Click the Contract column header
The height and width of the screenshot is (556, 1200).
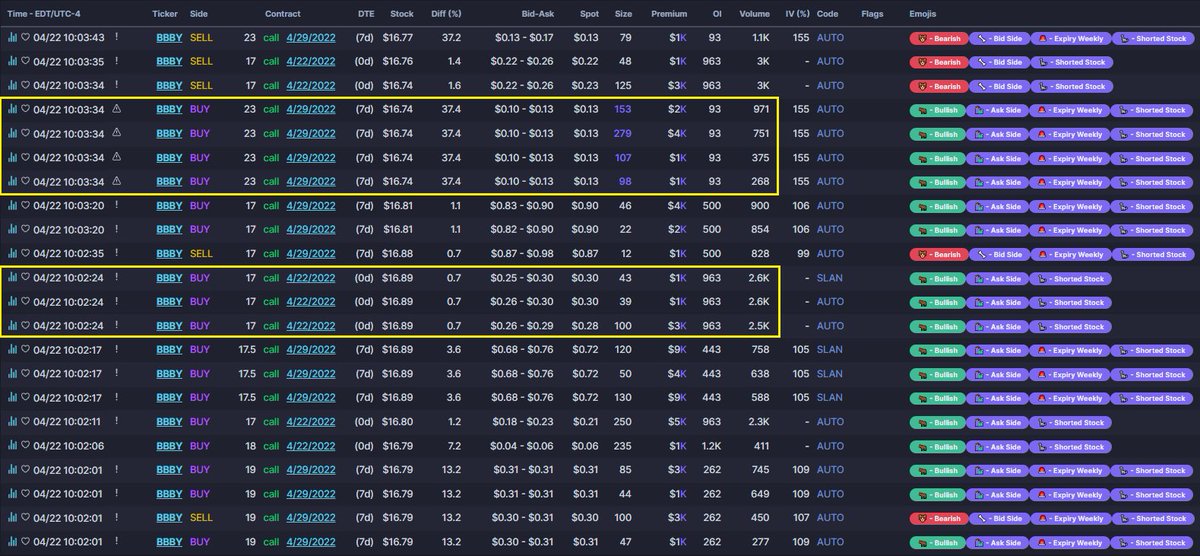283,14
